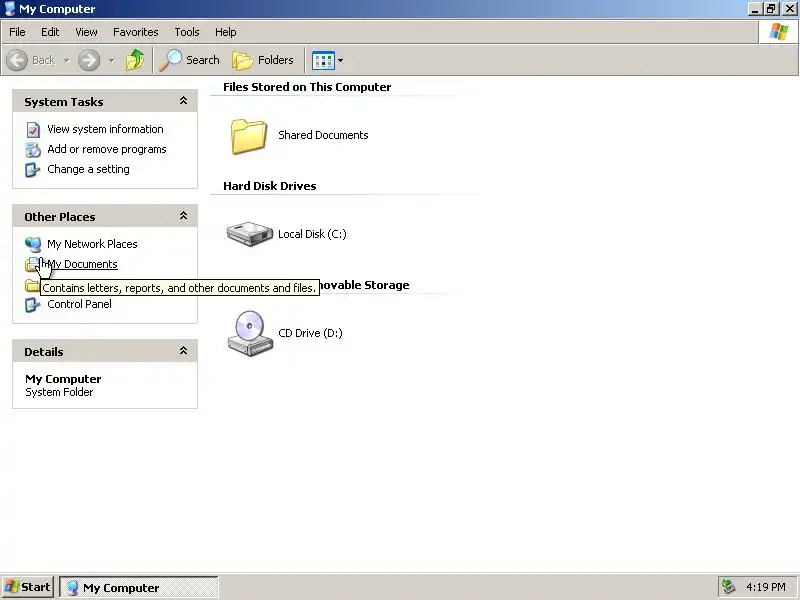Click the Details header title

[44, 352]
